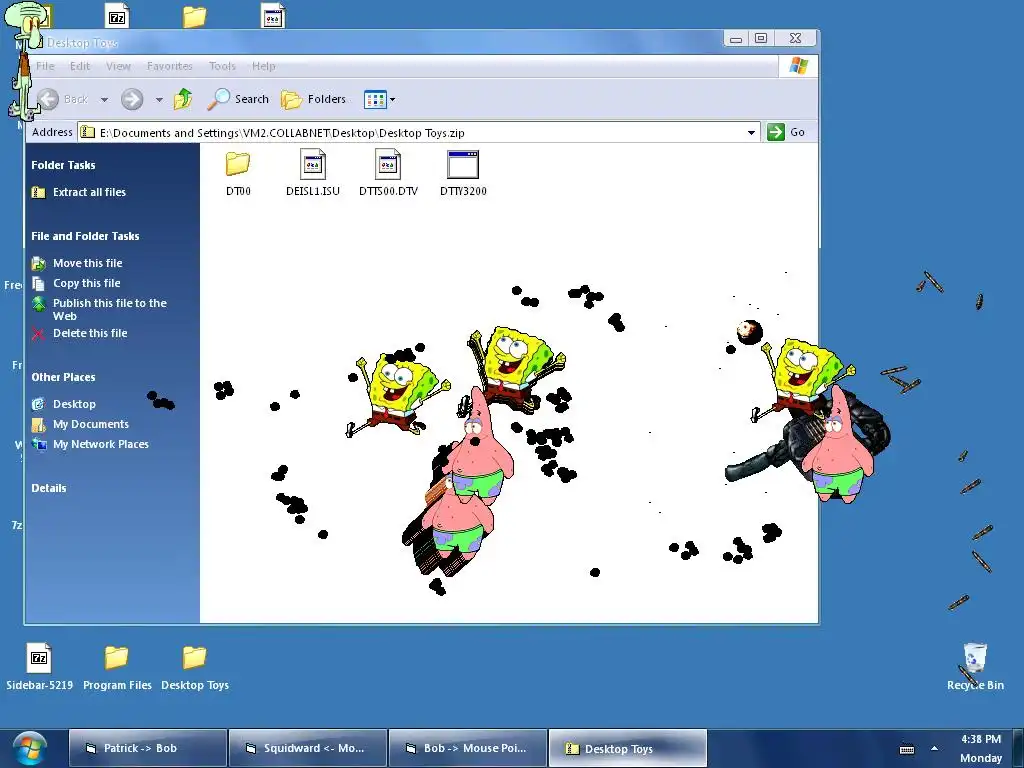The height and width of the screenshot is (768, 1024).
Task: Collapse the Other Places header
Action: 63,377
